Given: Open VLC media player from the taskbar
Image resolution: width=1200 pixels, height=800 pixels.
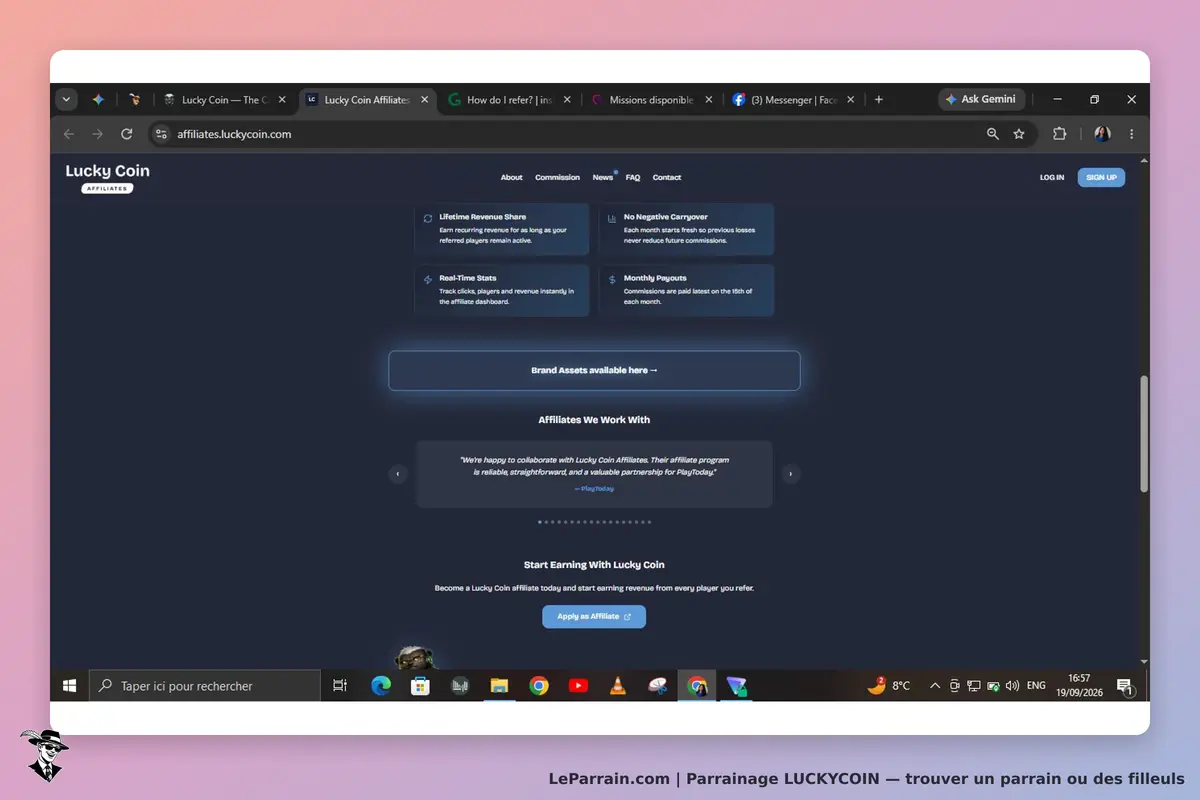Looking at the screenshot, I should click(x=618, y=686).
